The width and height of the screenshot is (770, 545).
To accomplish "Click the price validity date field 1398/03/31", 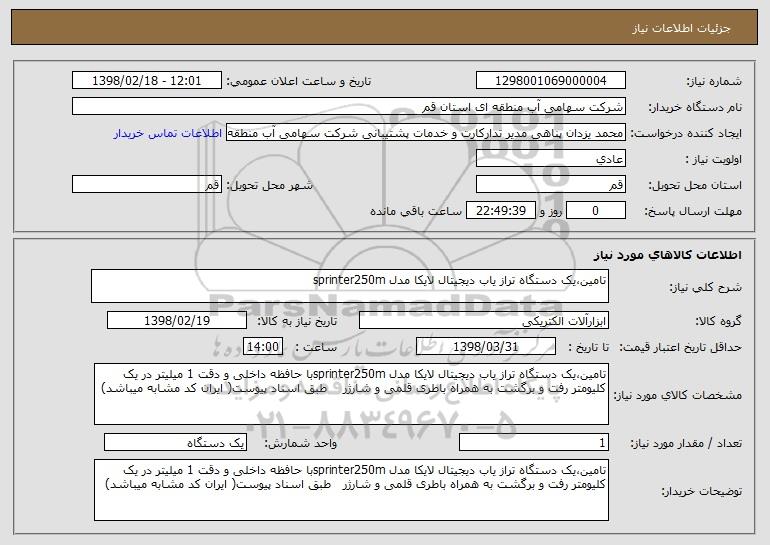I will point(486,347).
